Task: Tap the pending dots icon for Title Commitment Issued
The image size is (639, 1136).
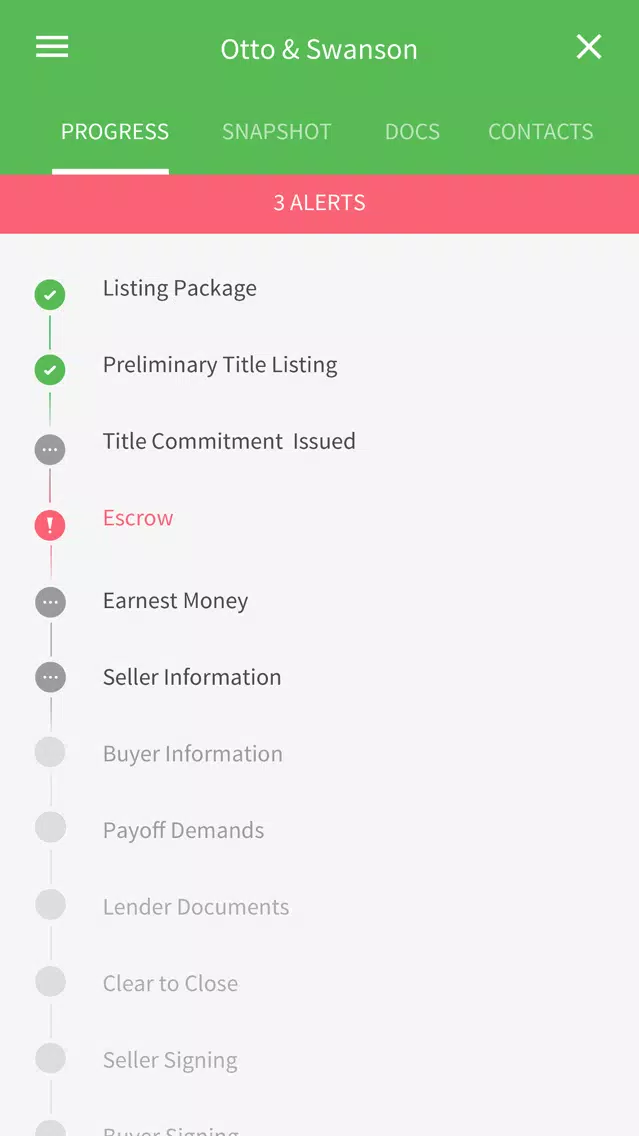Action: [50, 449]
